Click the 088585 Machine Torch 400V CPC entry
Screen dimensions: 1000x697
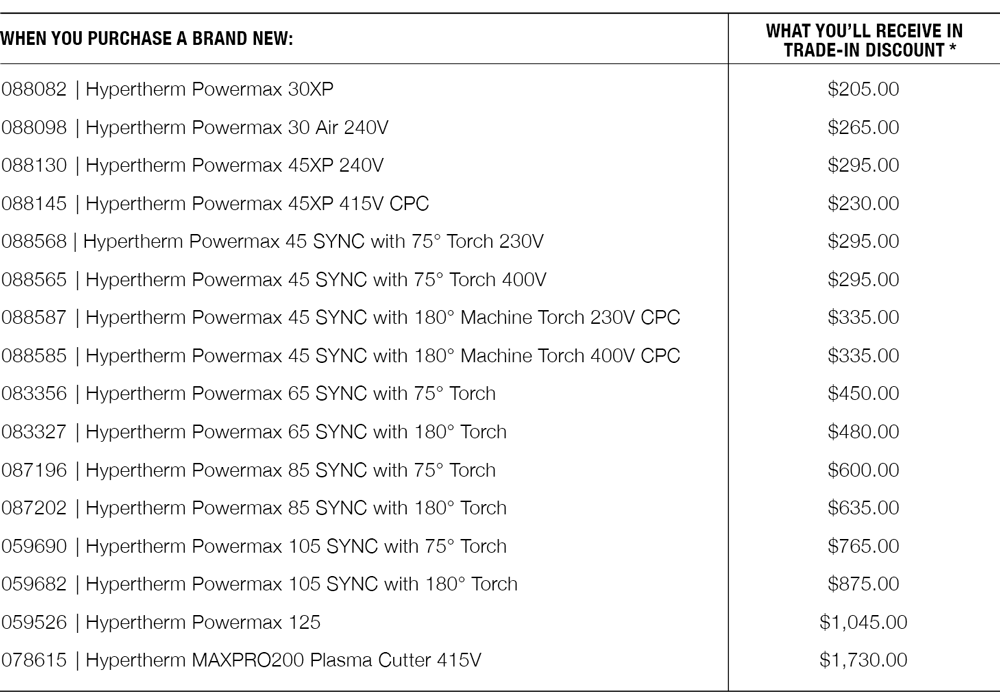pos(341,356)
